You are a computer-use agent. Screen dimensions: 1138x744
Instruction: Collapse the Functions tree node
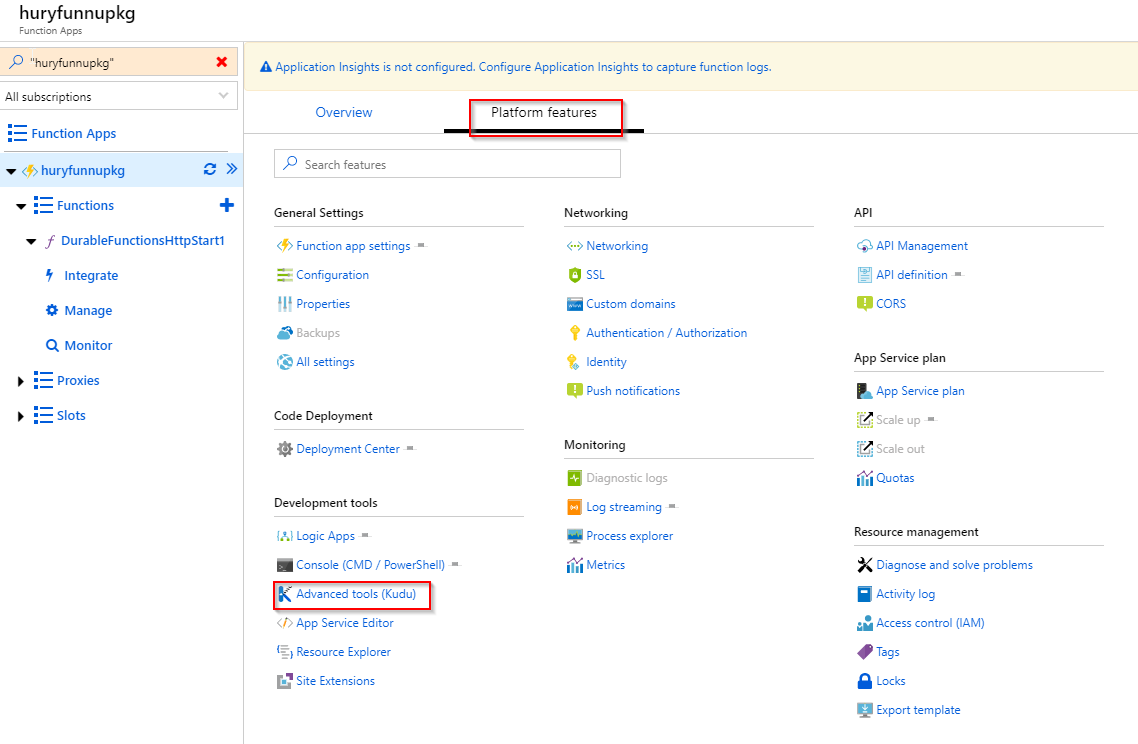(x=20, y=206)
